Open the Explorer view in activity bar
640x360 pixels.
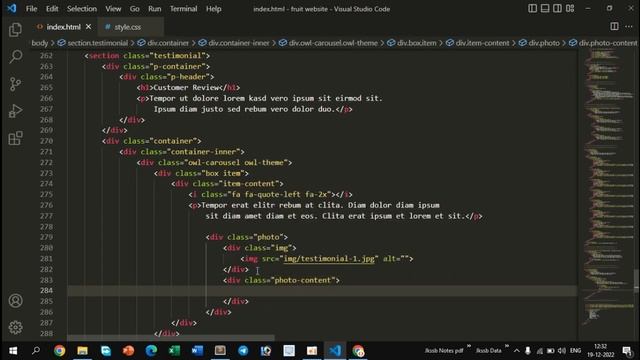coord(15,29)
